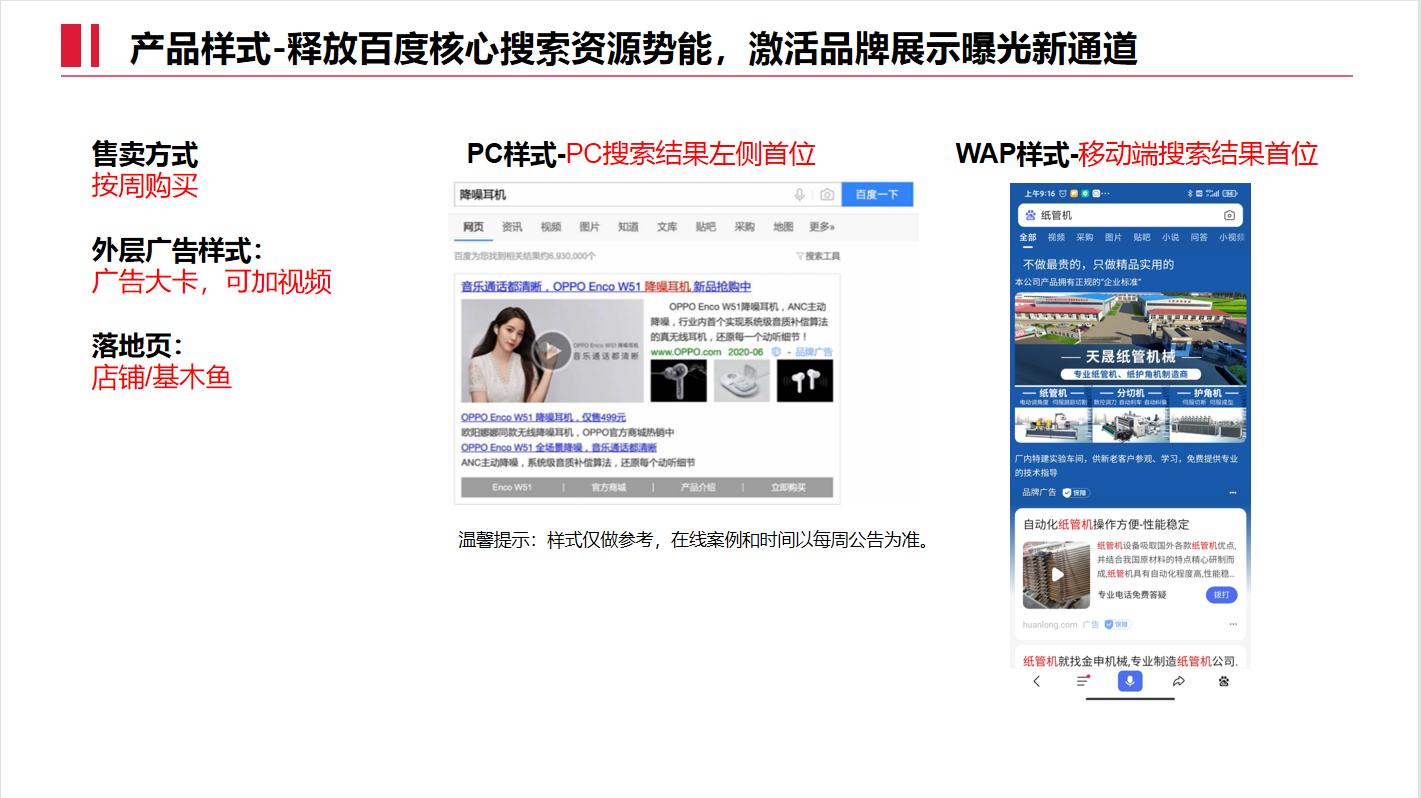Click the PC search box containing 降噪耳机
Viewport: 1421px width, 798px height.
(x=620, y=195)
